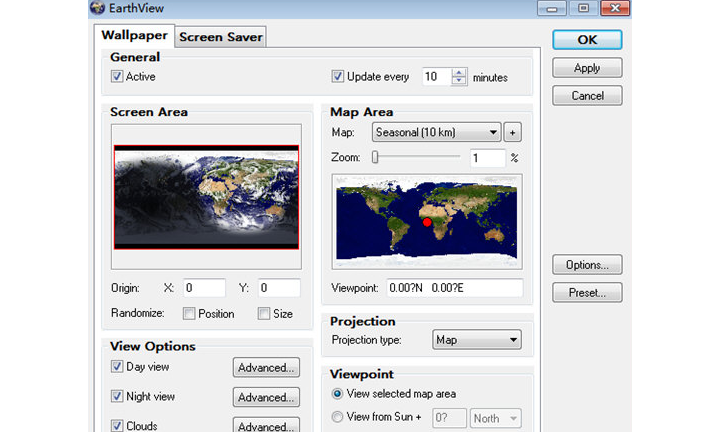Select the Wallpaper tab
The image size is (720, 432).
click(x=135, y=35)
